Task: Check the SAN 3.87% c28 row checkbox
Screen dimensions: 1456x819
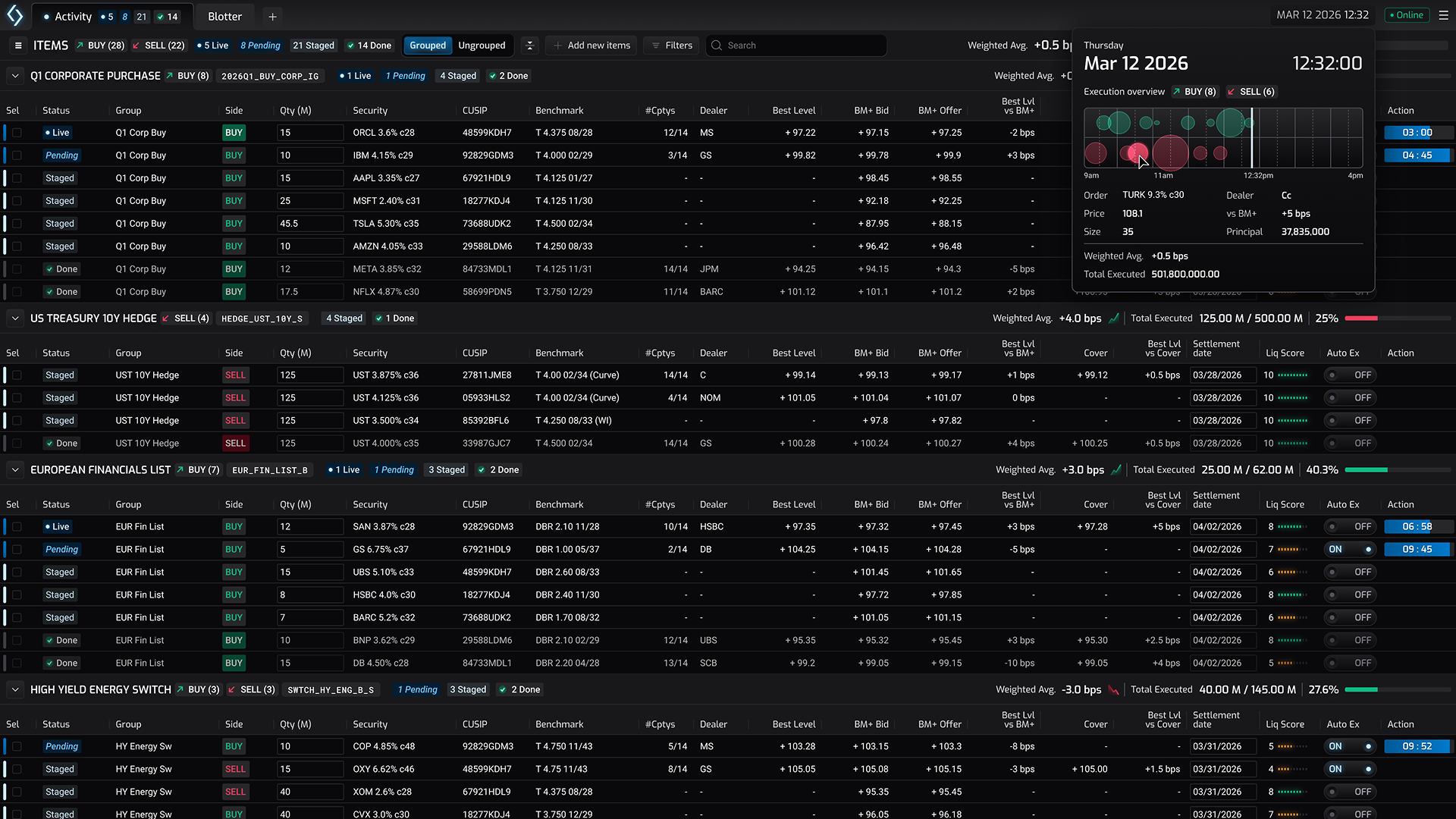Action: [17, 527]
